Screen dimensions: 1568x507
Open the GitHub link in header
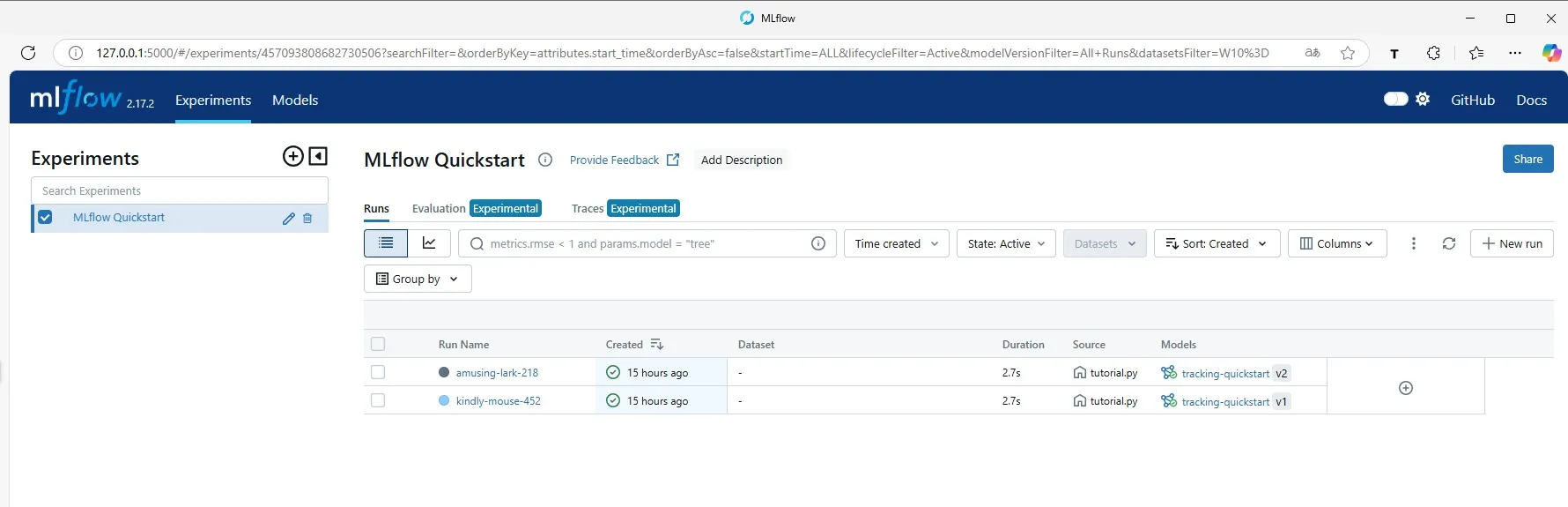click(1473, 100)
